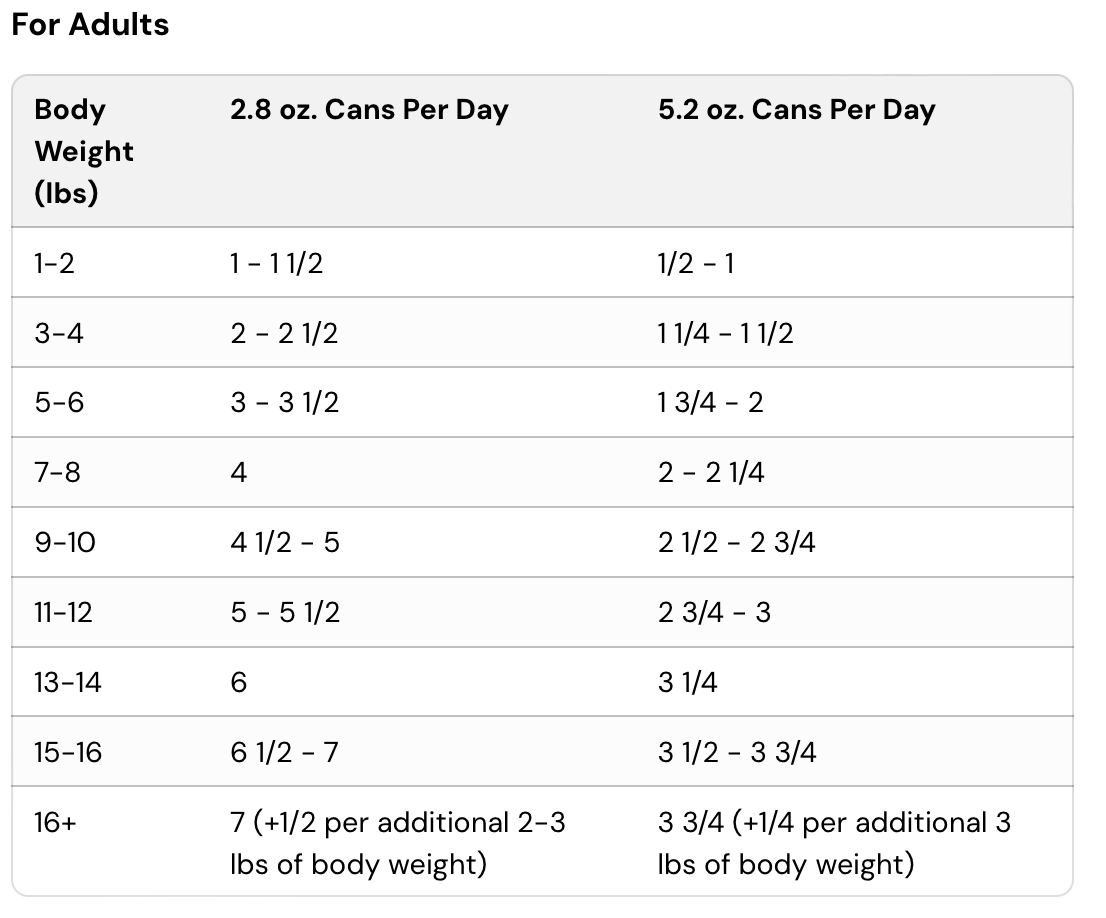Click the 'Body Weight (lbs)' column header
The image size is (1106, 918).
coord(84,151)
